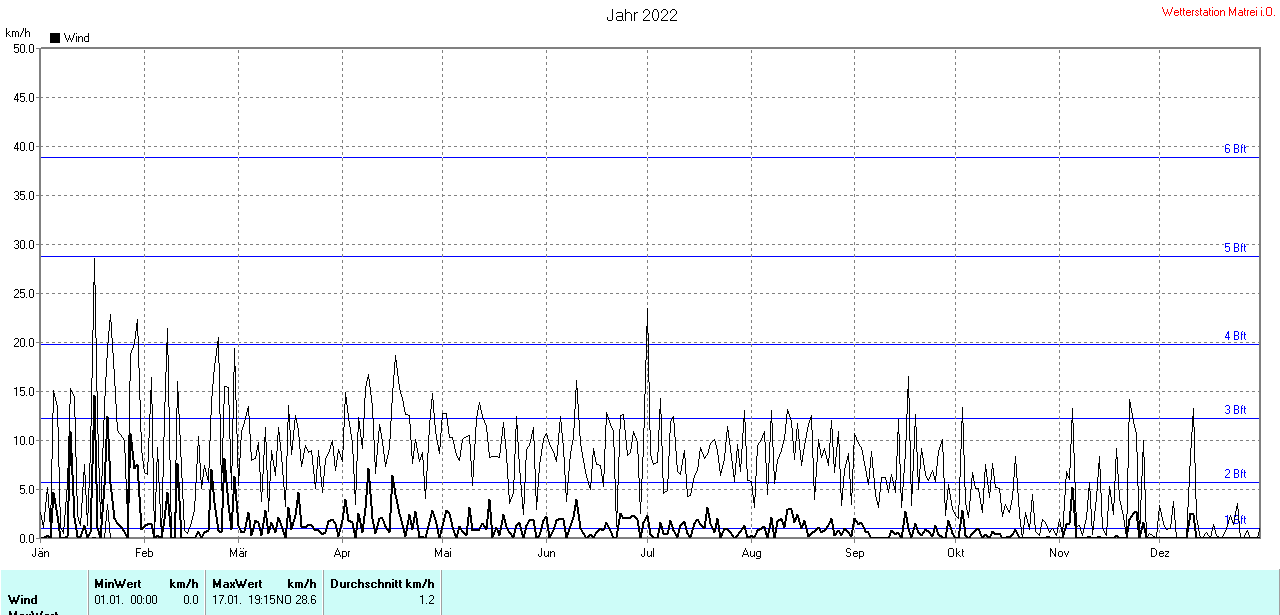
Task: Click the average value 1.2
Action: pos(426,600)
